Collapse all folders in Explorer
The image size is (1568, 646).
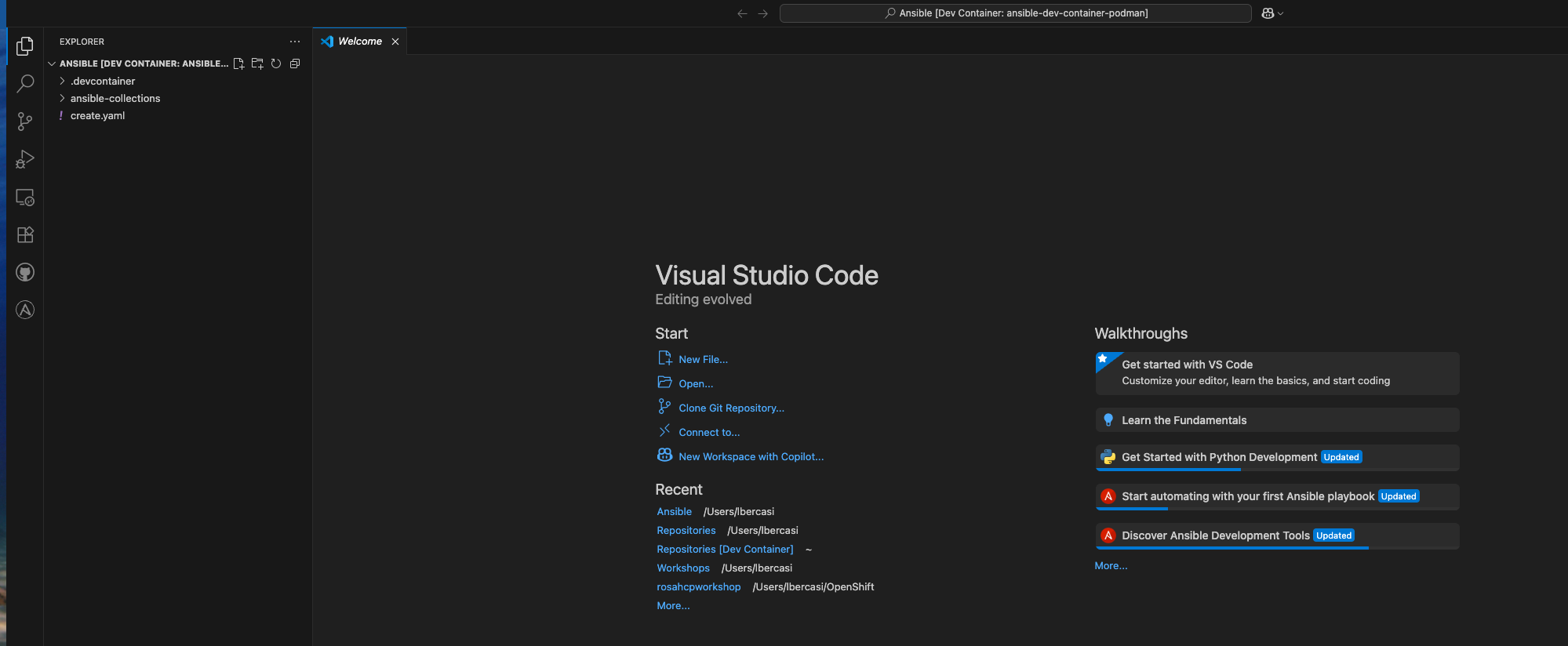295,64
